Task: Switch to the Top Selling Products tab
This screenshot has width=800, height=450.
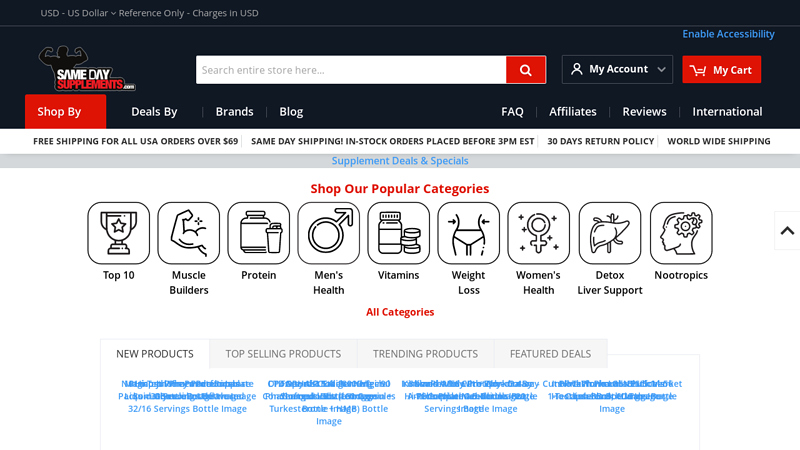Action: pyautogui.click(x=283, y=354)
